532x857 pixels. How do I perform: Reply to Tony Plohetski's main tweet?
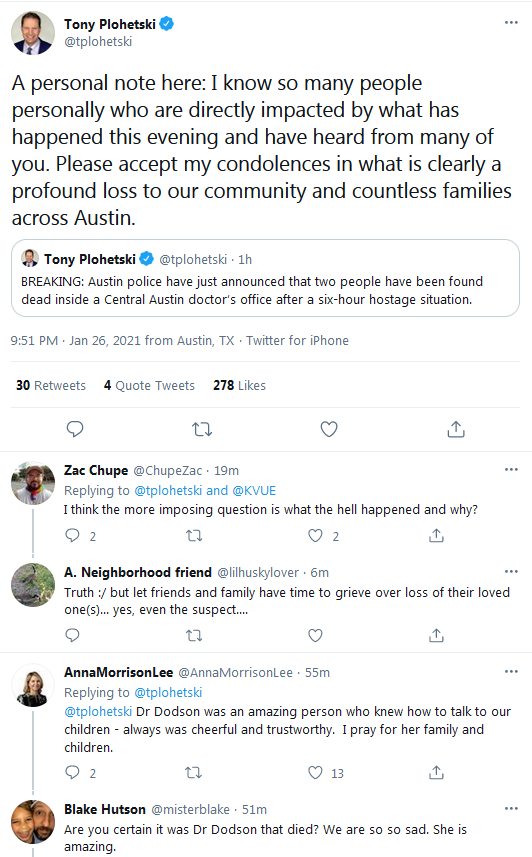[x=74, y=429]
